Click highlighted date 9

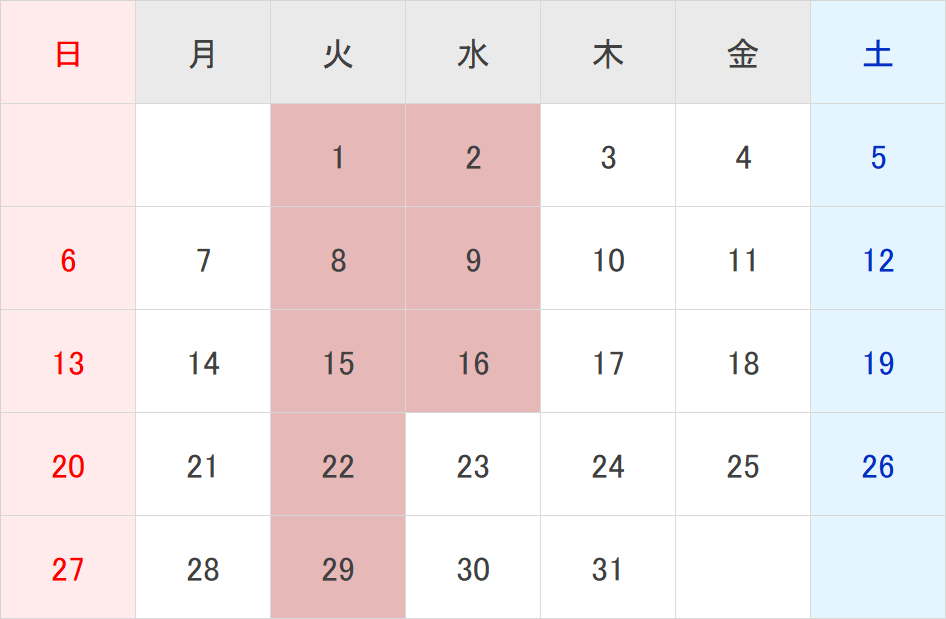coord(473,259)
